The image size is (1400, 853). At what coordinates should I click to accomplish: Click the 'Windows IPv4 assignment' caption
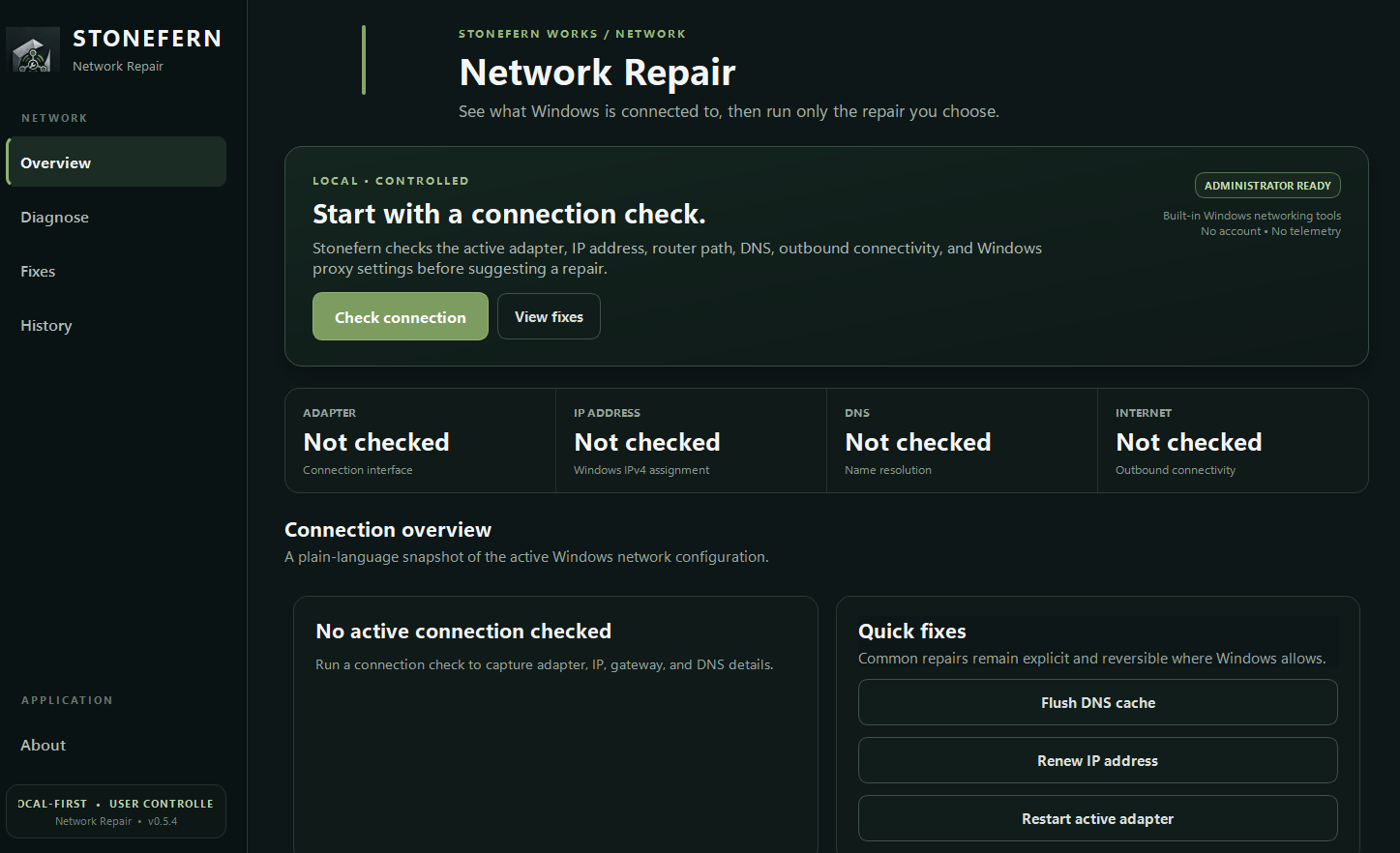641,470
